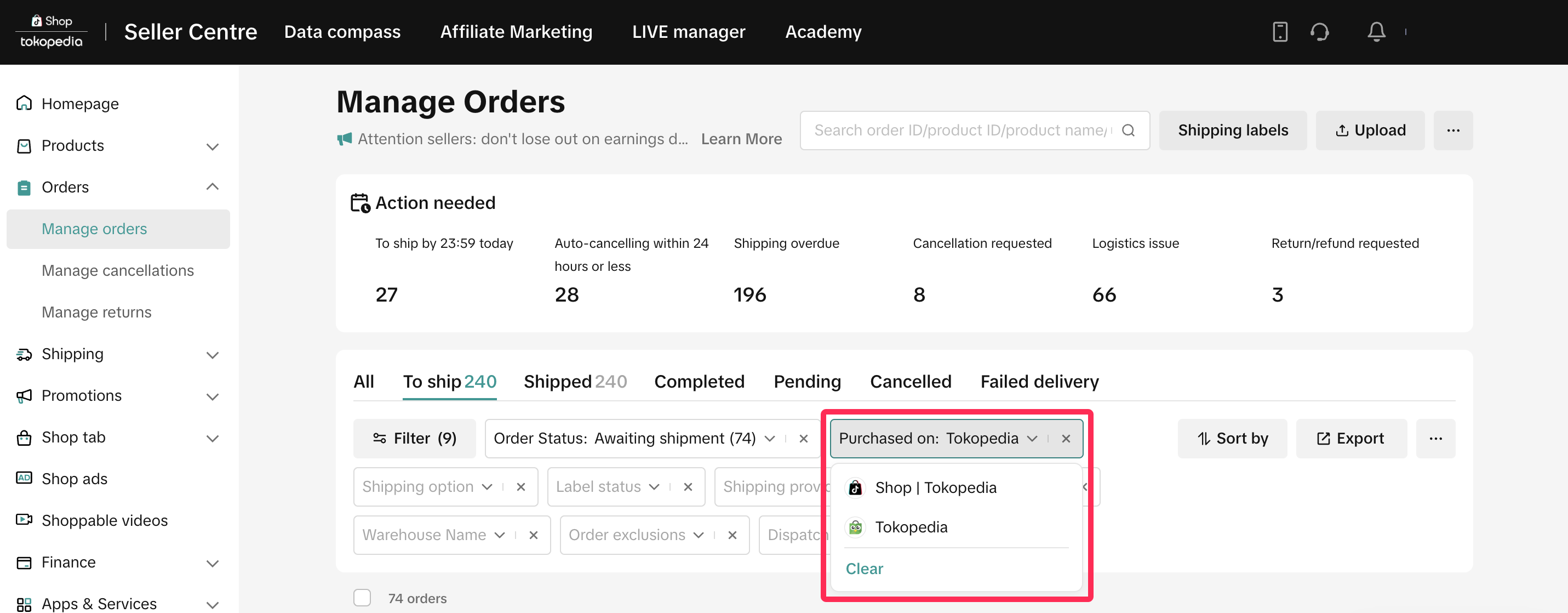The height and width of the screenshot is (613, 1568).
Task: Toggle the select all orders checkbox
Action: (x=362, y=598)
